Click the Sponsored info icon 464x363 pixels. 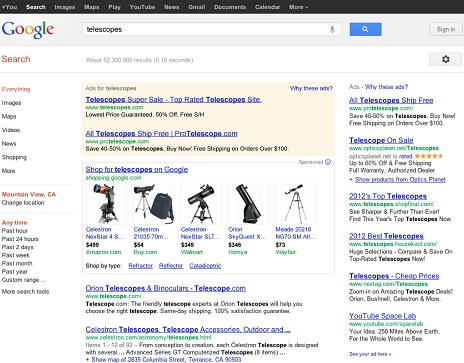pos(328,162)
